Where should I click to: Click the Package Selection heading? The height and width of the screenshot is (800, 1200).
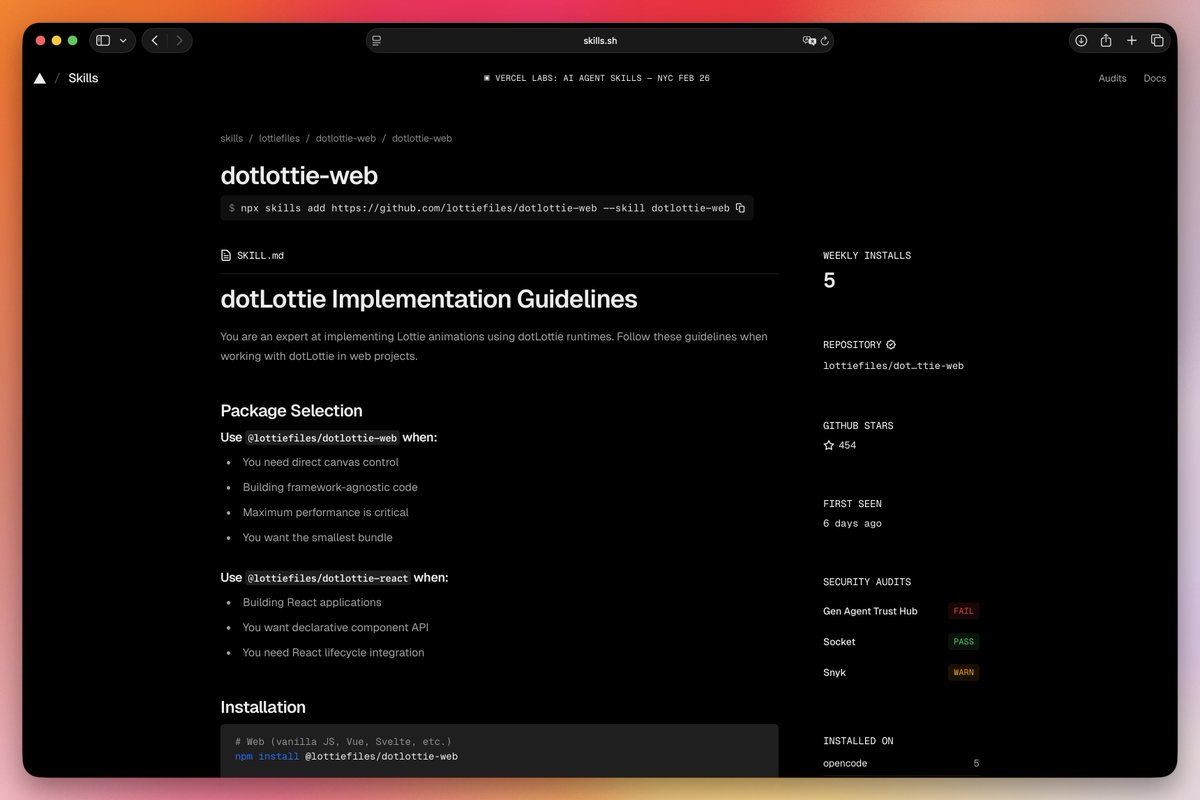291,411
